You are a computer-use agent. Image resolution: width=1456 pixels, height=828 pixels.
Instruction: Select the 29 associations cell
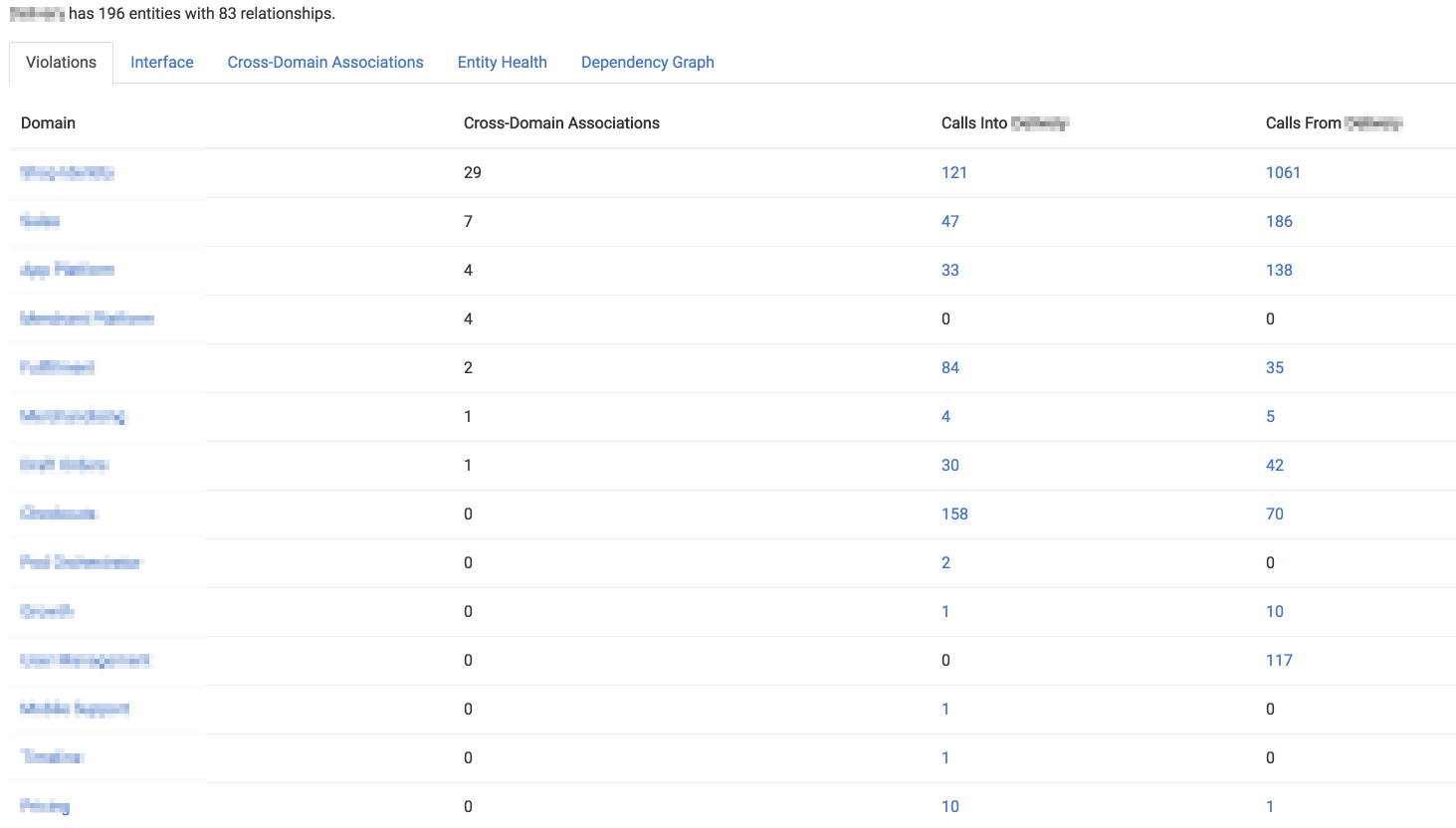(473, 172)
